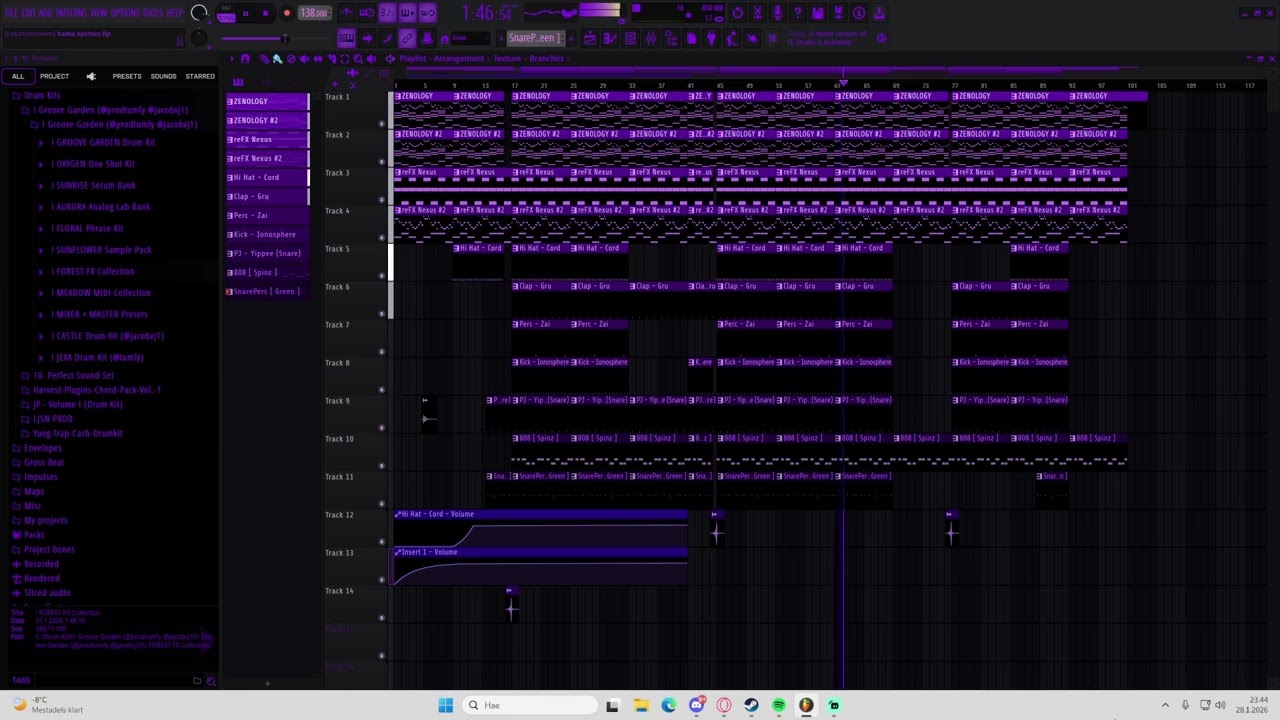Open the Line snap dropdown
Screen dimensions: 1280x720
[x=470, y=38]
